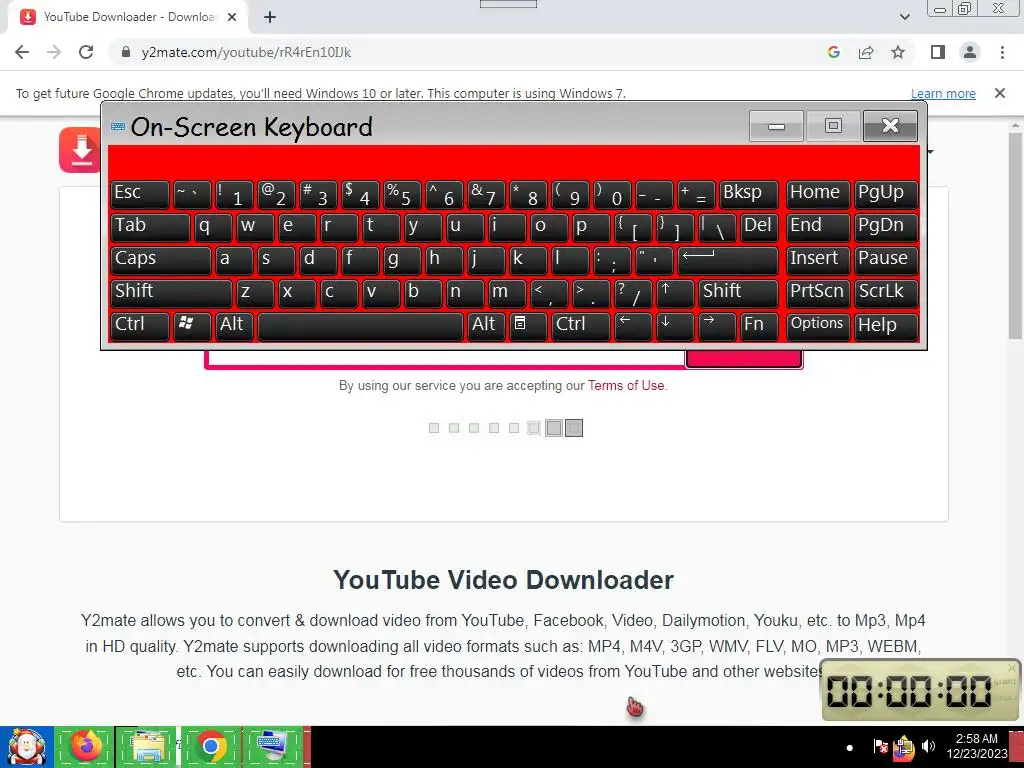Toggle the left Shift key
This screenshot has height=768, width=1024.
(x=171, y=292)
